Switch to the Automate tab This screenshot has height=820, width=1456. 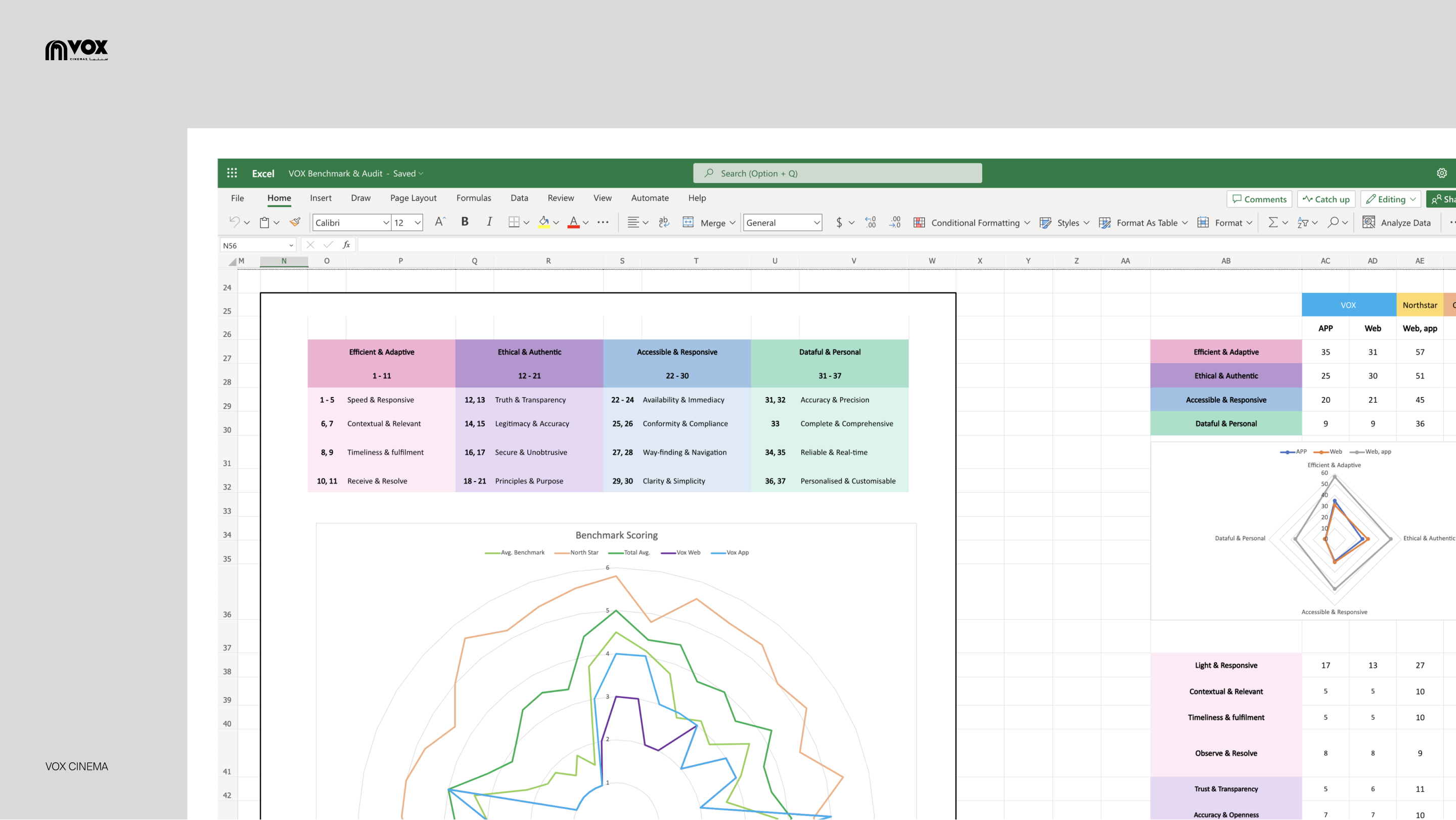(x=650, y=198)
